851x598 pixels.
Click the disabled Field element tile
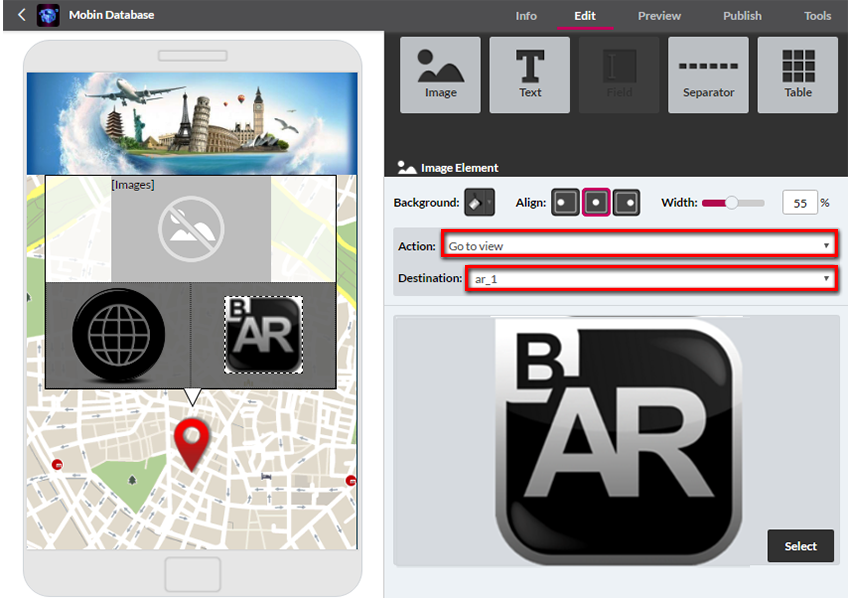click(x=619, y=75)
